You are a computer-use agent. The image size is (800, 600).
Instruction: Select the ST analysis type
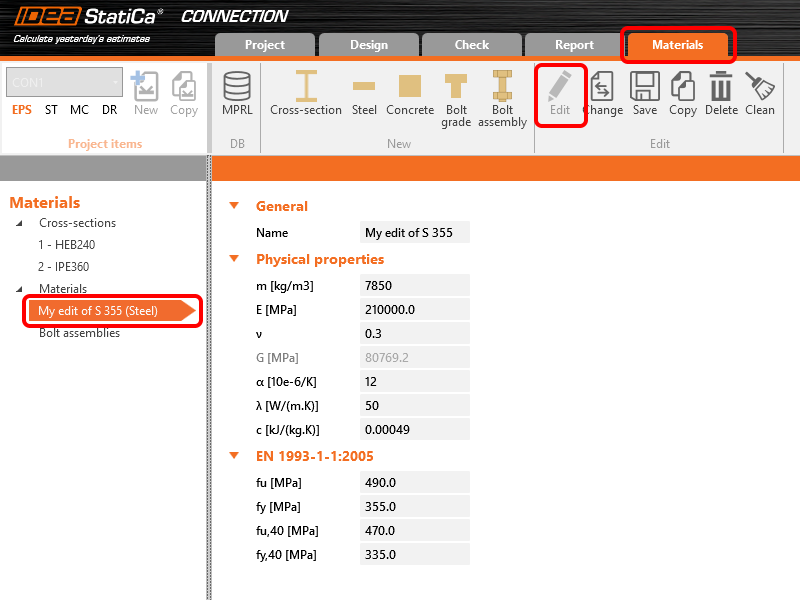[51, 110]
